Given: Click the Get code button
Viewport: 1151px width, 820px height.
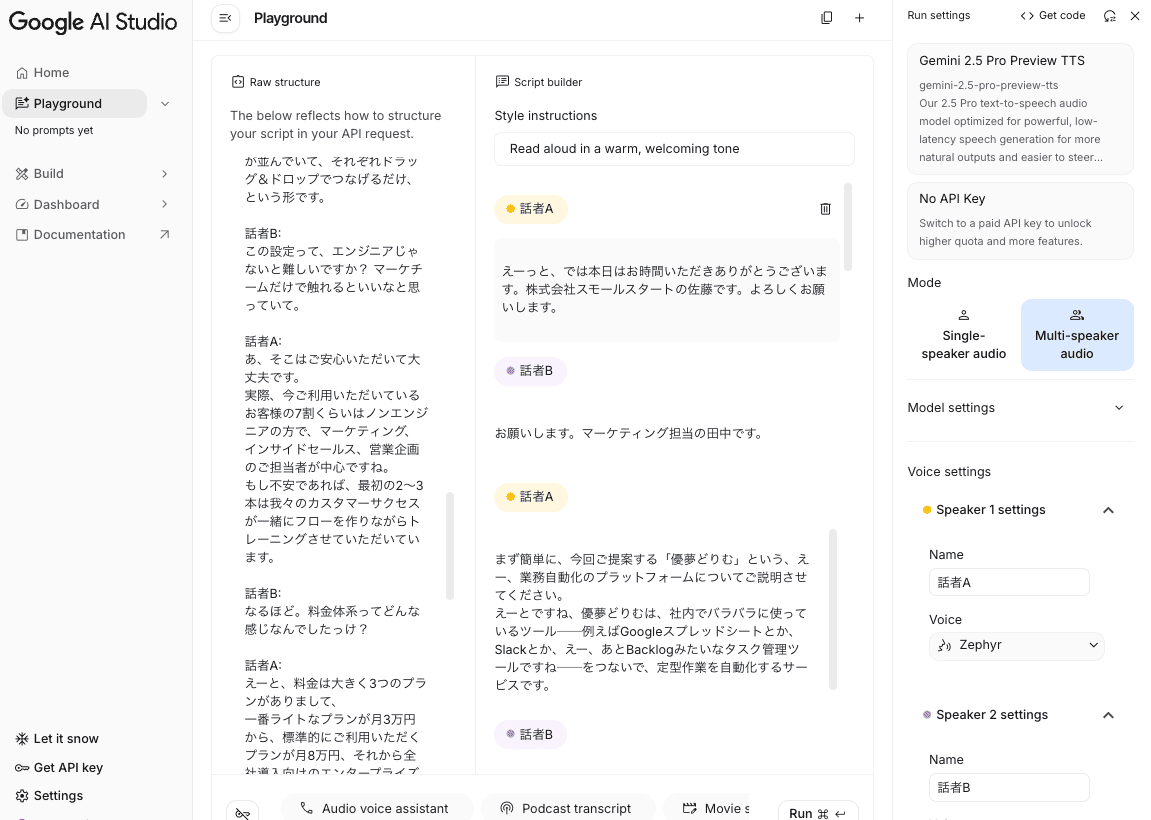Looking at the screenshot, I should pyautogui.click(x=1053, y=15).
